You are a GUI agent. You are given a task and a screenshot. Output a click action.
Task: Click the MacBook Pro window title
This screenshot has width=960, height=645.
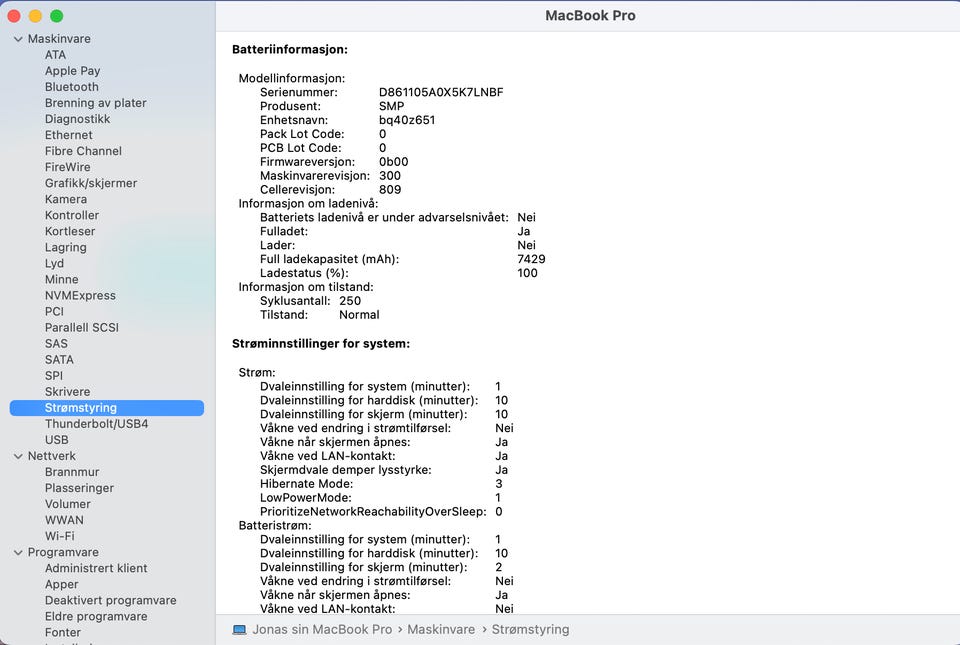click(x=590, y=16)
